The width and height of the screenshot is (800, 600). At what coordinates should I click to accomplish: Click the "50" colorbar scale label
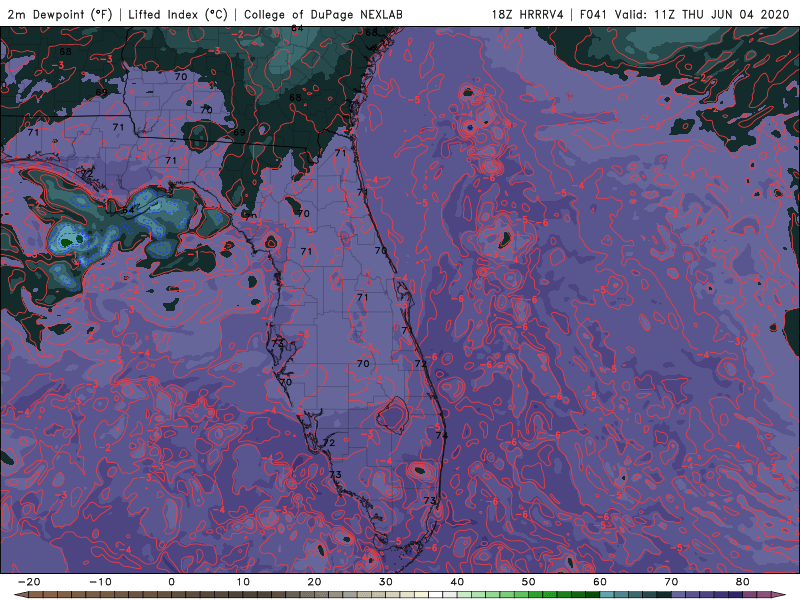(x=529, y=582)
